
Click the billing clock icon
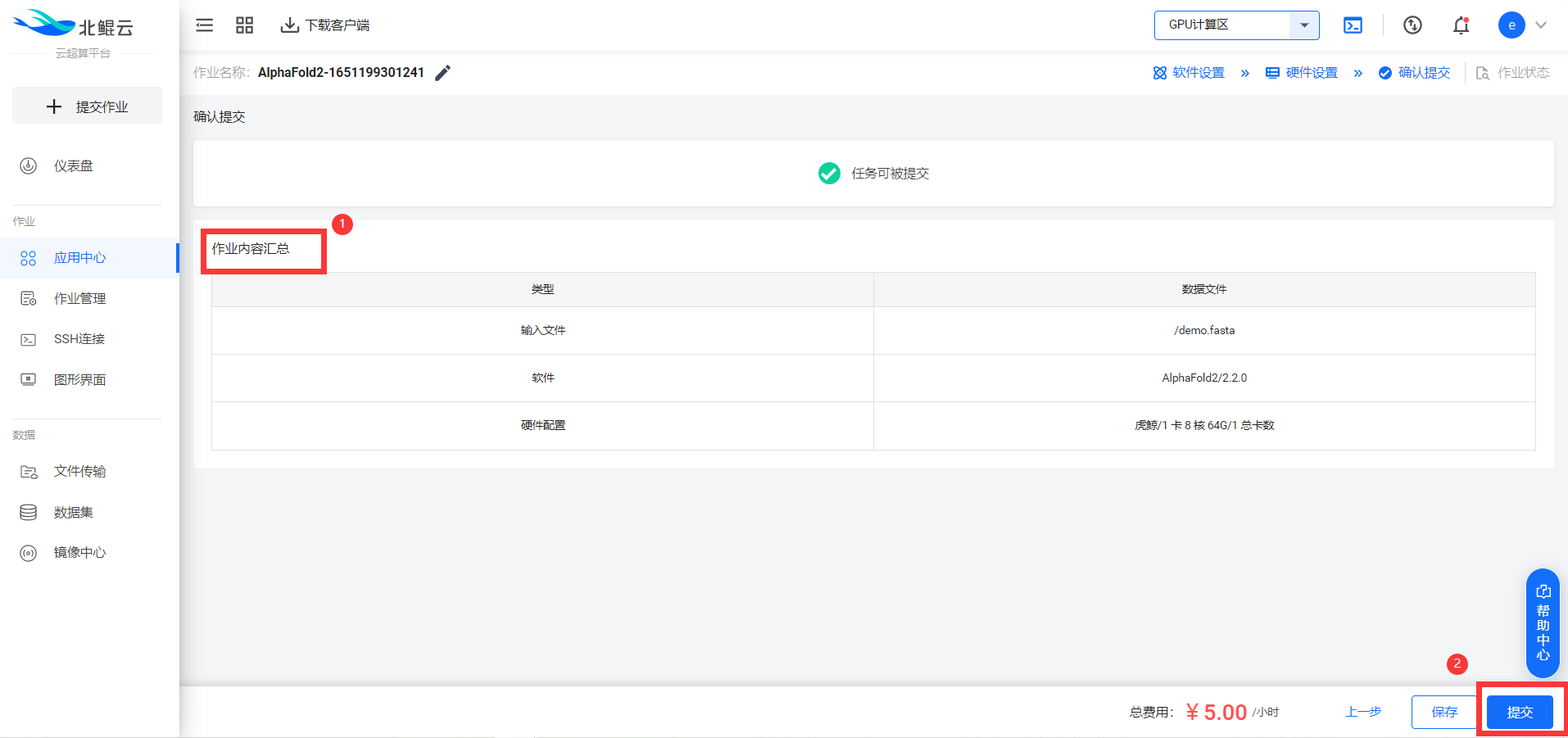point(1412,25)
